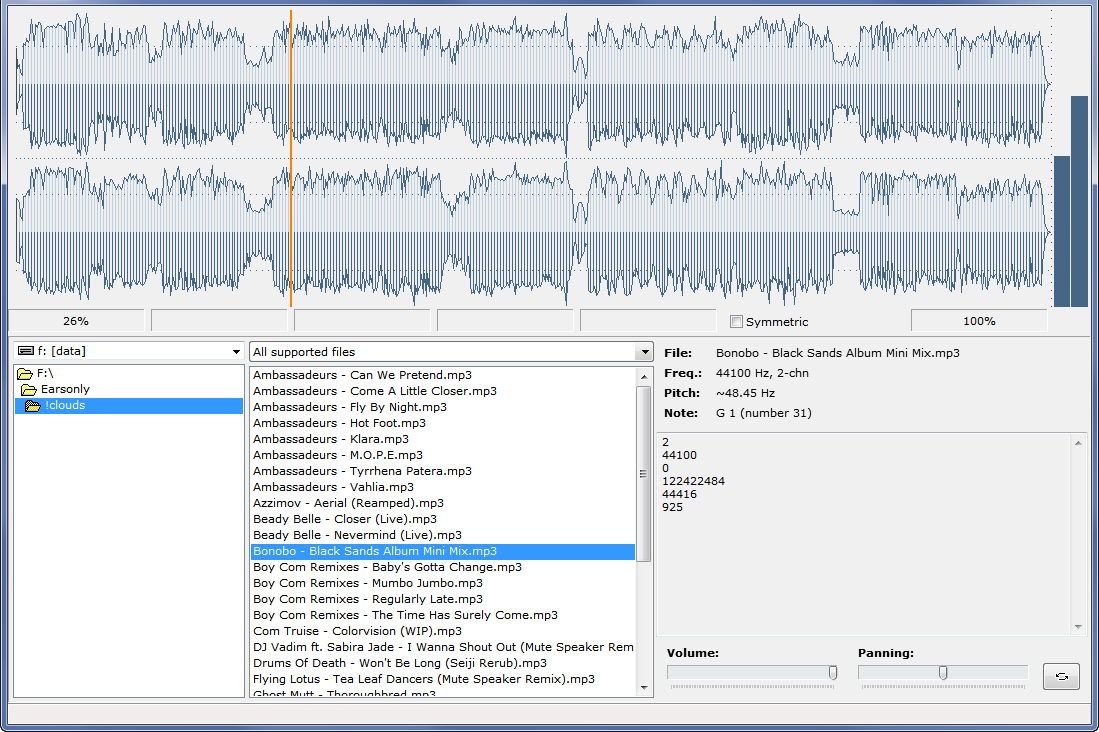
Task: Pick Beady Belle - Closer (Live).mp3 file
Action: tap(345, 519)
